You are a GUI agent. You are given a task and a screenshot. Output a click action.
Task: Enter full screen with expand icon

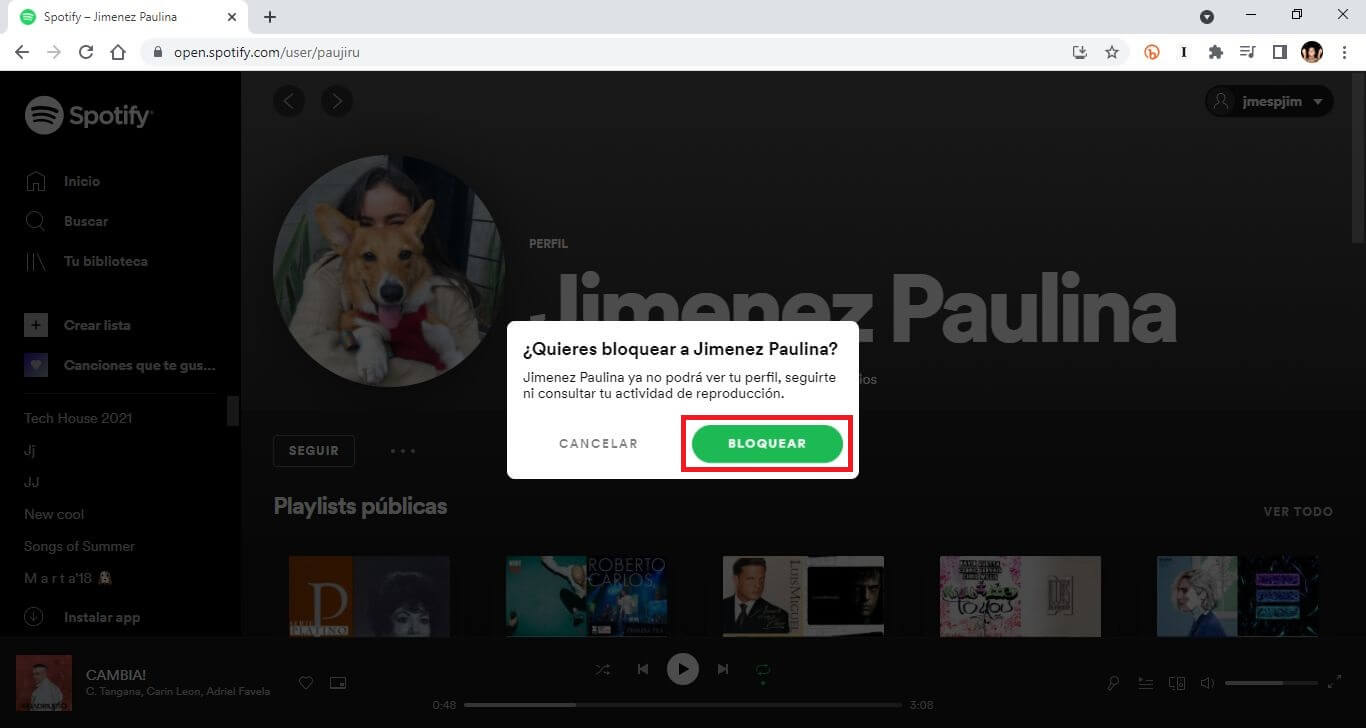(x=1334, y=683)
